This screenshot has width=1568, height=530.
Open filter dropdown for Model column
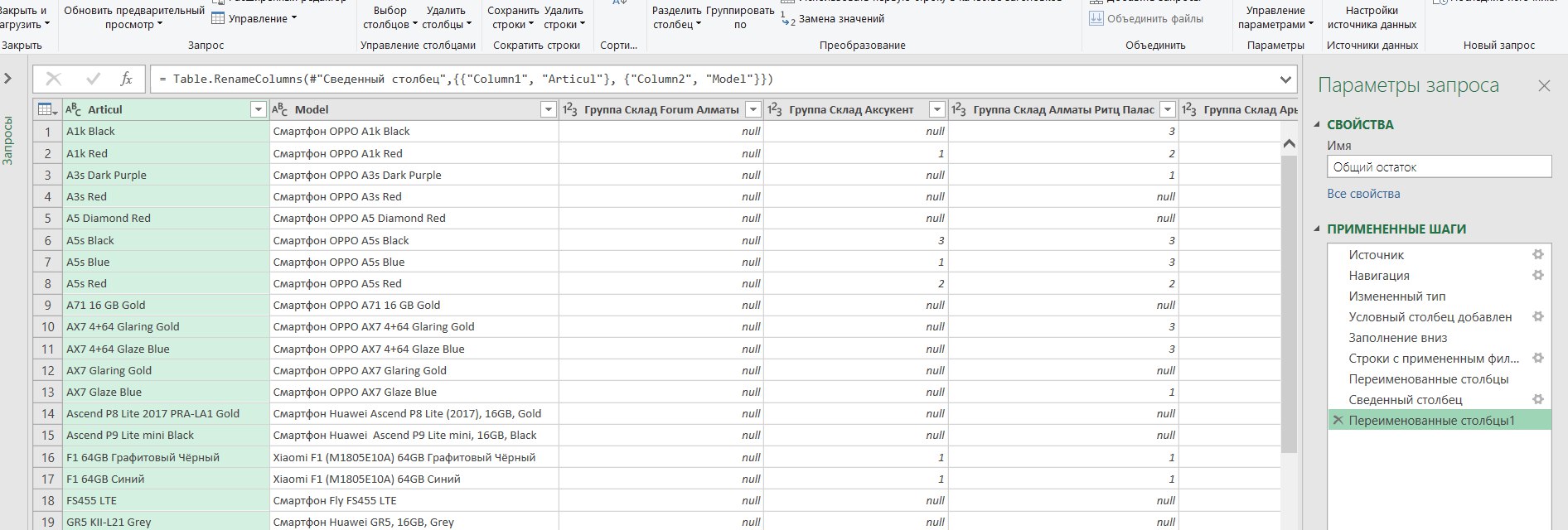click(x=548, y=109)
